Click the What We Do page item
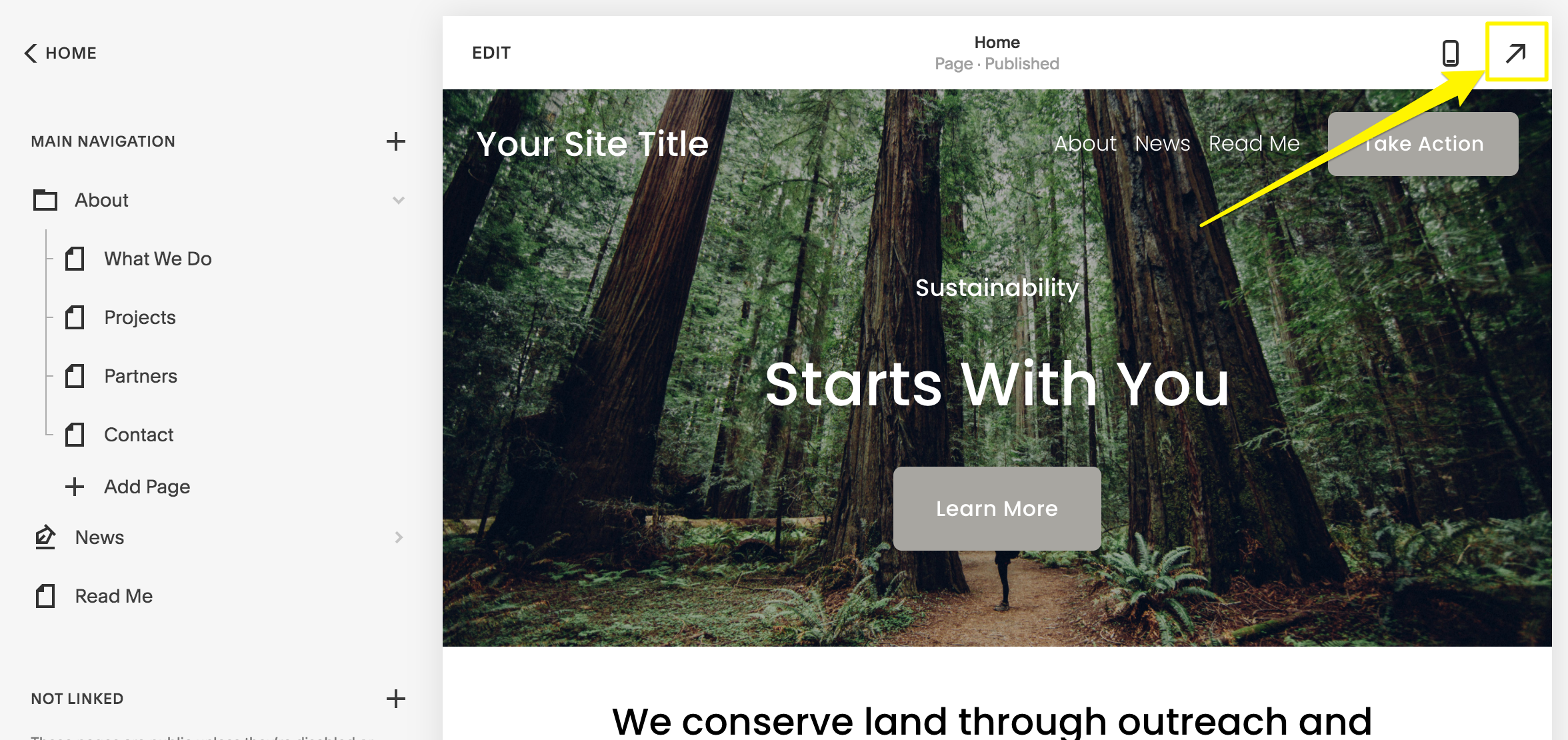This screenshot has width=1568, height=740. 159,258
